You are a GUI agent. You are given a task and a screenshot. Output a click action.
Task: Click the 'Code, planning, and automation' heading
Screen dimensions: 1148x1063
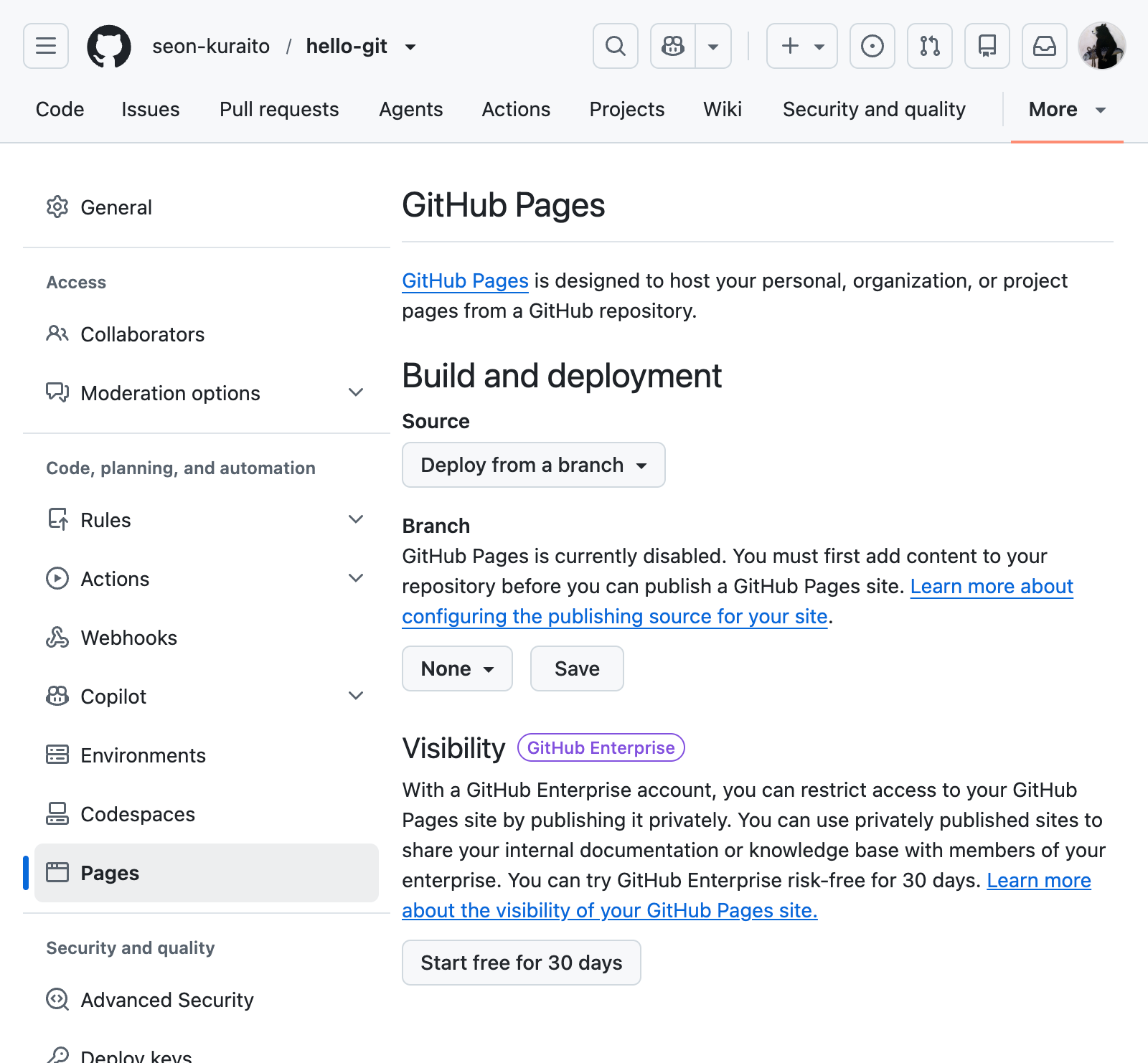click(181, 468)
